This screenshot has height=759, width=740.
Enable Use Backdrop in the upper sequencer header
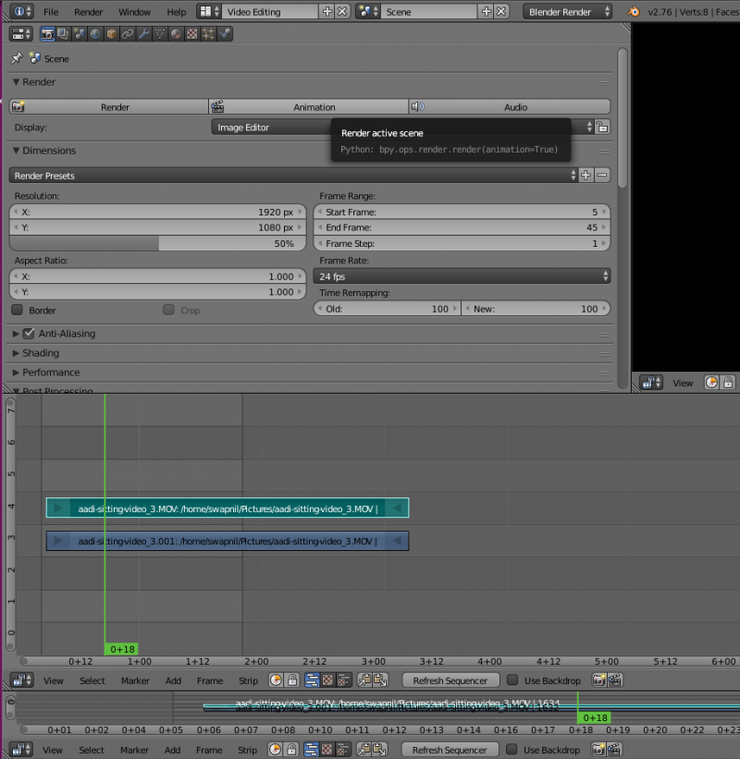[512, 680]
